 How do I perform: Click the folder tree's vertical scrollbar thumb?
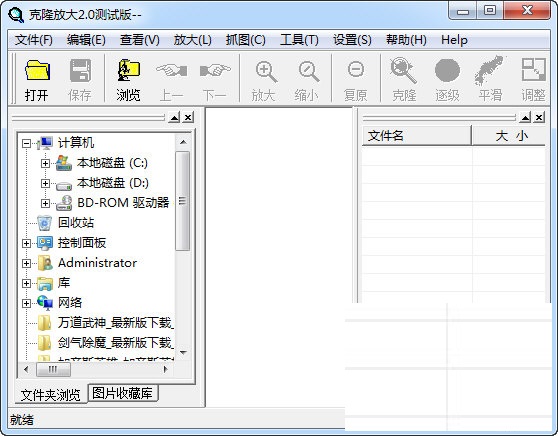click(x=183, y=201)
